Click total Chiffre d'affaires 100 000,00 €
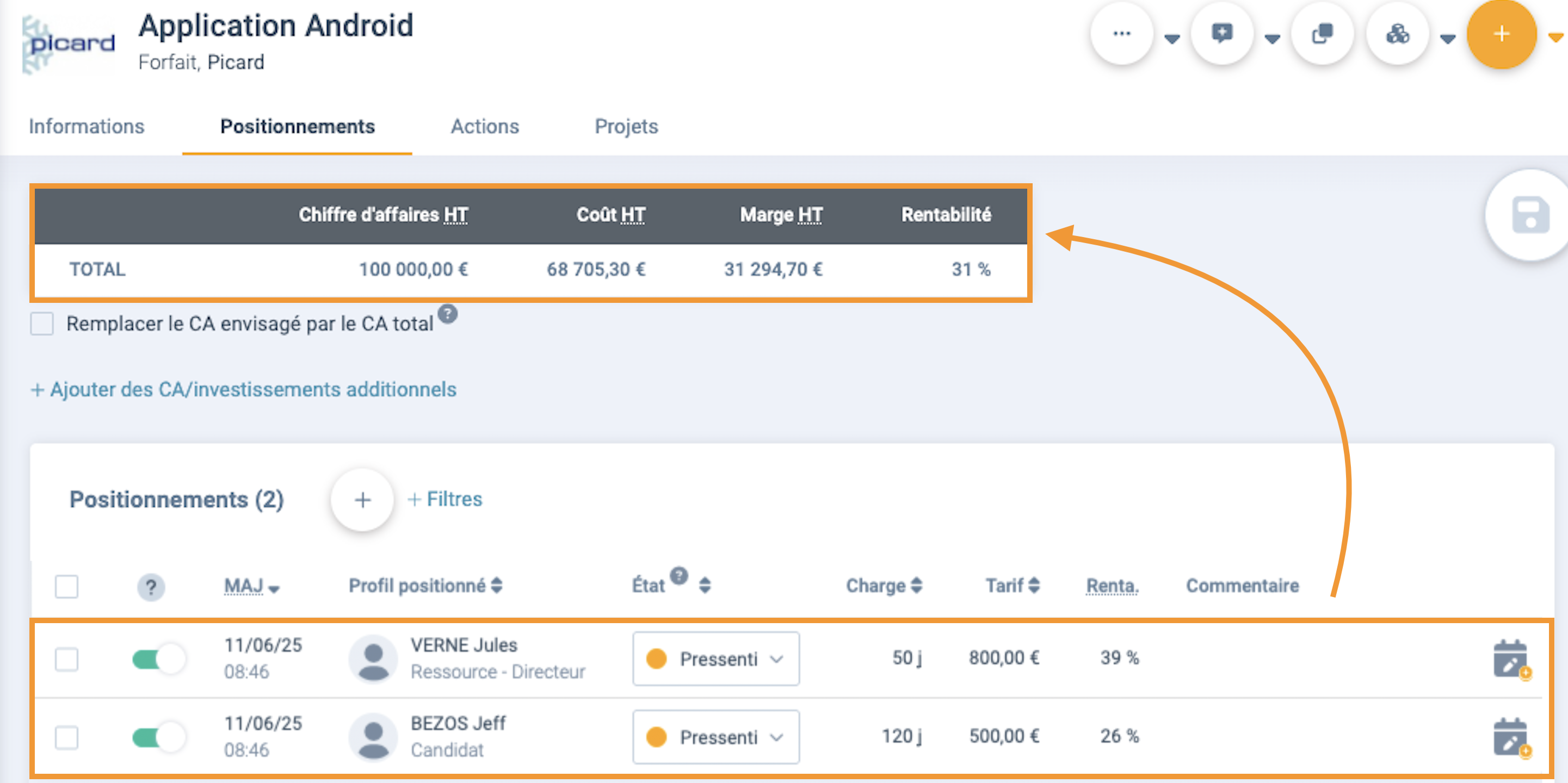Viewport: 1568px width, 783px height. click(x=413, y=270)
